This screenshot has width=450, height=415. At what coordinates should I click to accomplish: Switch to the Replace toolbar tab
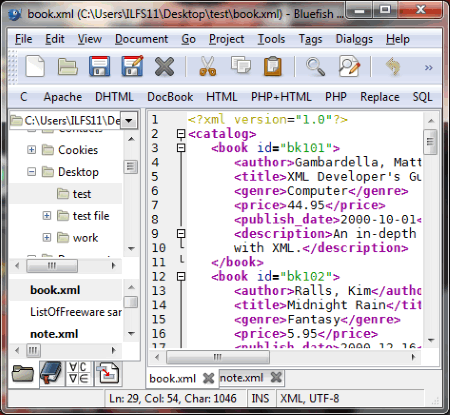click(380, 97)
